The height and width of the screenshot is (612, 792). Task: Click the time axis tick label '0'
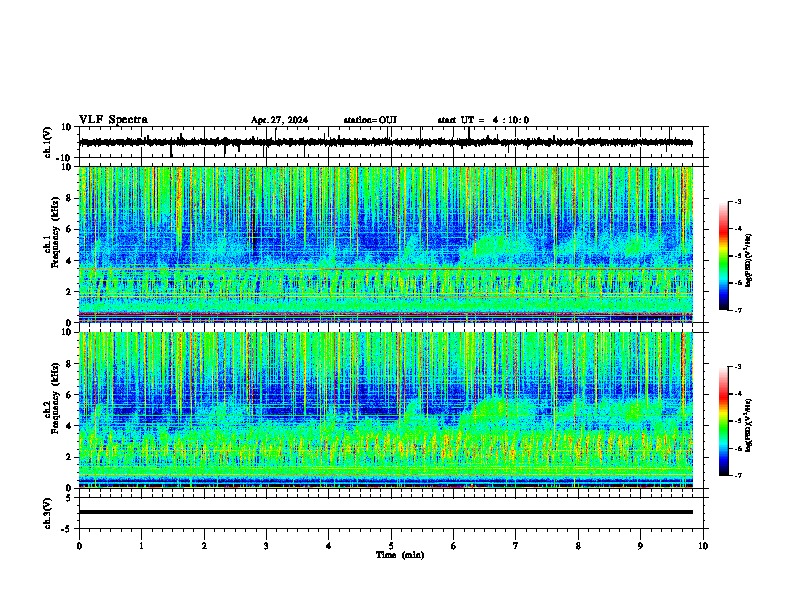(79, 546)
